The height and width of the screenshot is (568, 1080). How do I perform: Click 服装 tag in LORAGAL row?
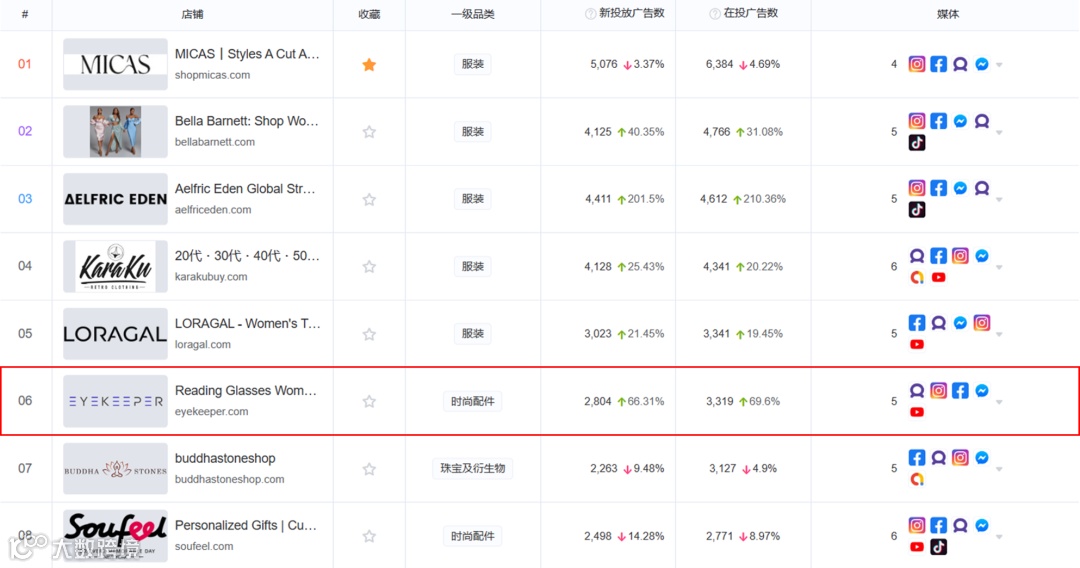472,334
